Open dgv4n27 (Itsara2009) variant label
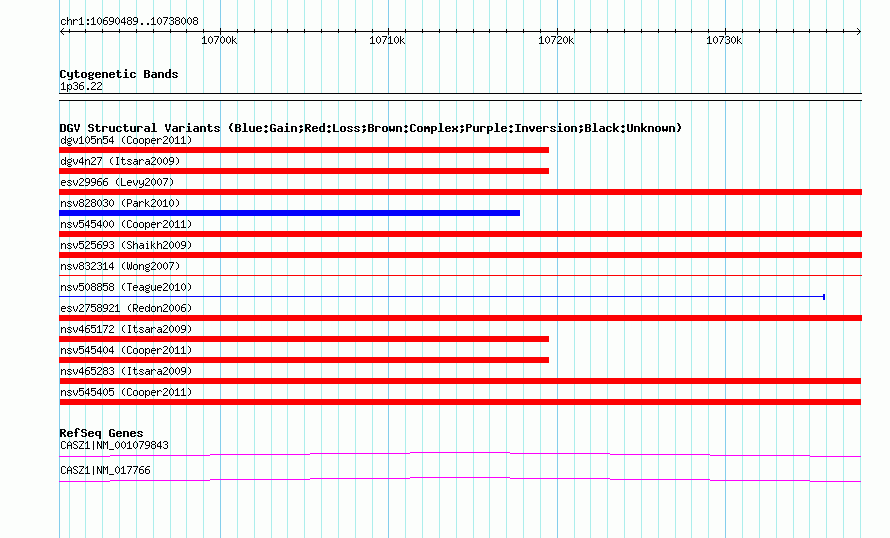Viewport: 890px width, 538px height. (120, 161)
